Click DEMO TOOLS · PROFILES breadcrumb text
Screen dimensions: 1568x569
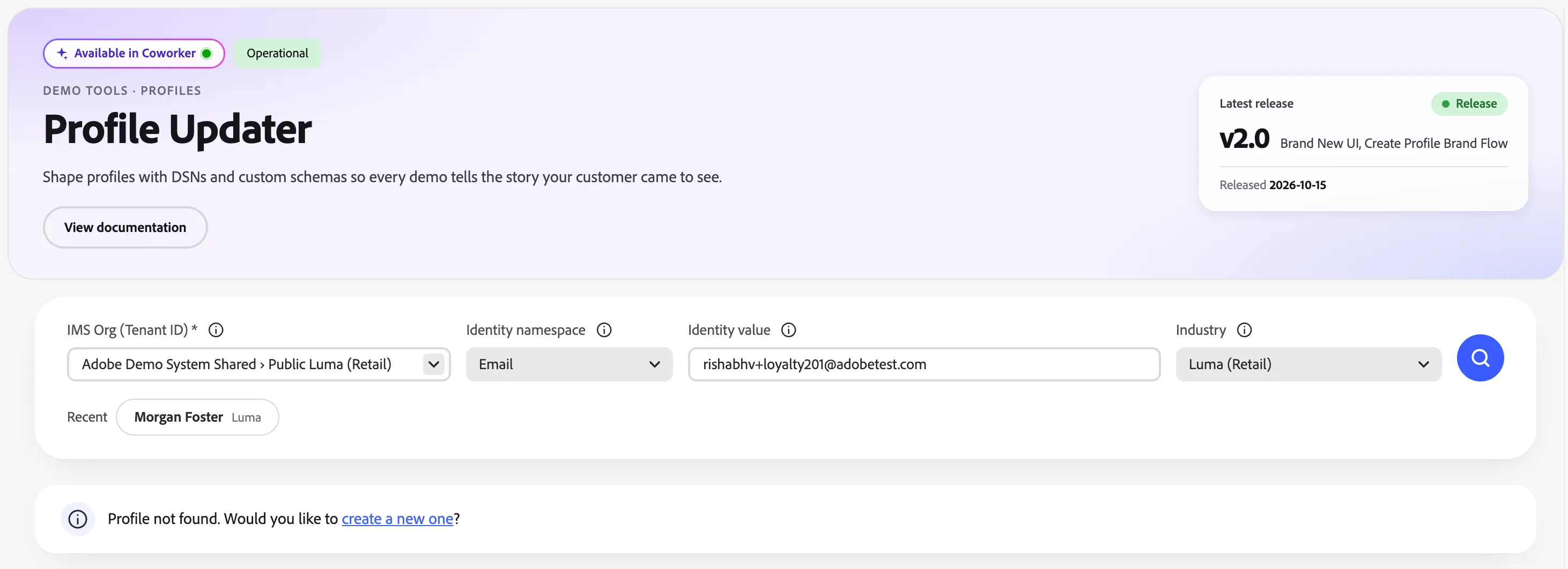(x=122, y=91)
